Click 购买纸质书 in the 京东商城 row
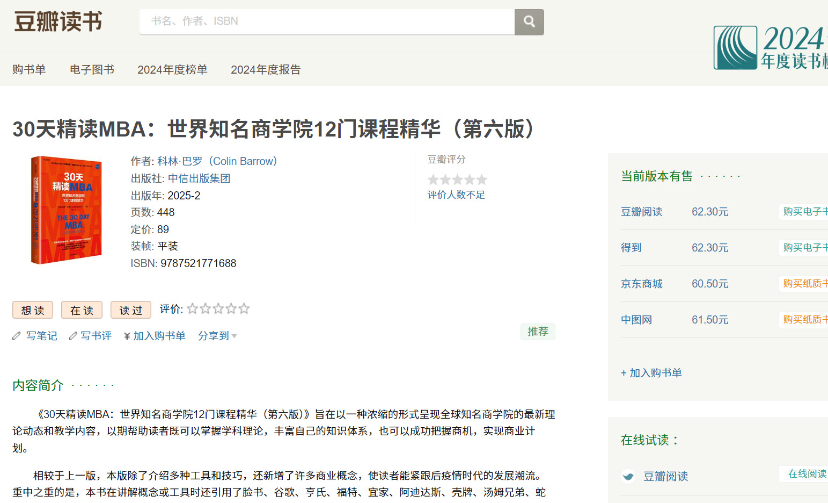The width and height of the screenshot is (828, 503). (804, 283)
